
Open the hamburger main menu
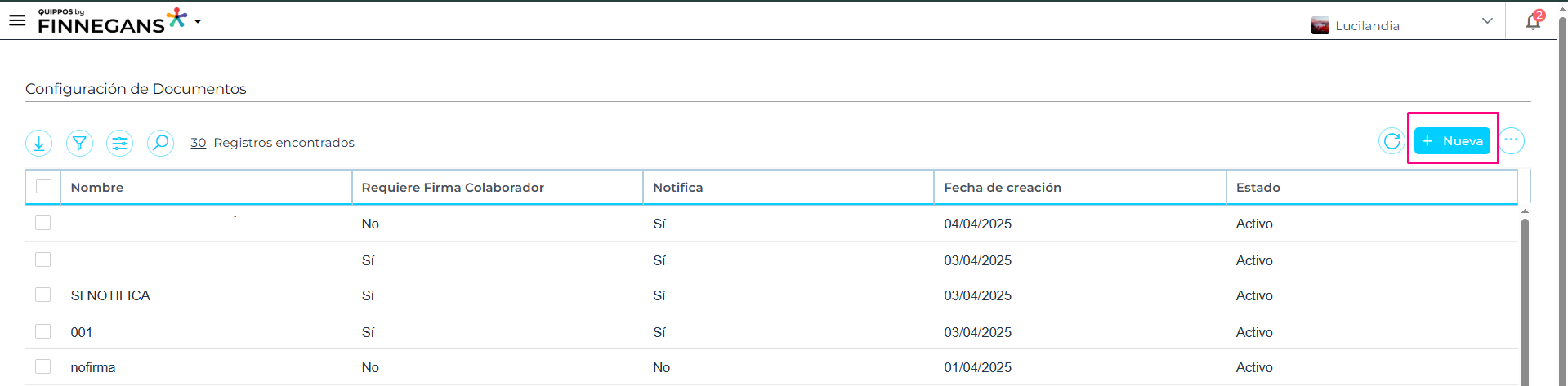[x=17, y=20]
